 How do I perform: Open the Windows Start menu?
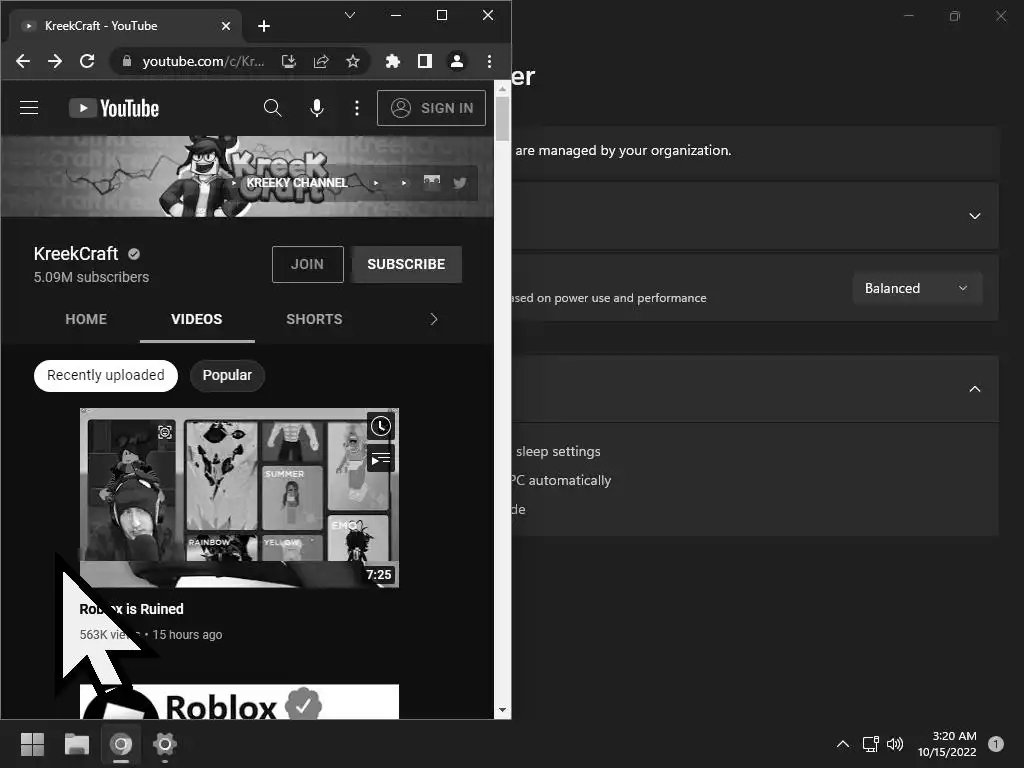point(32,744)
